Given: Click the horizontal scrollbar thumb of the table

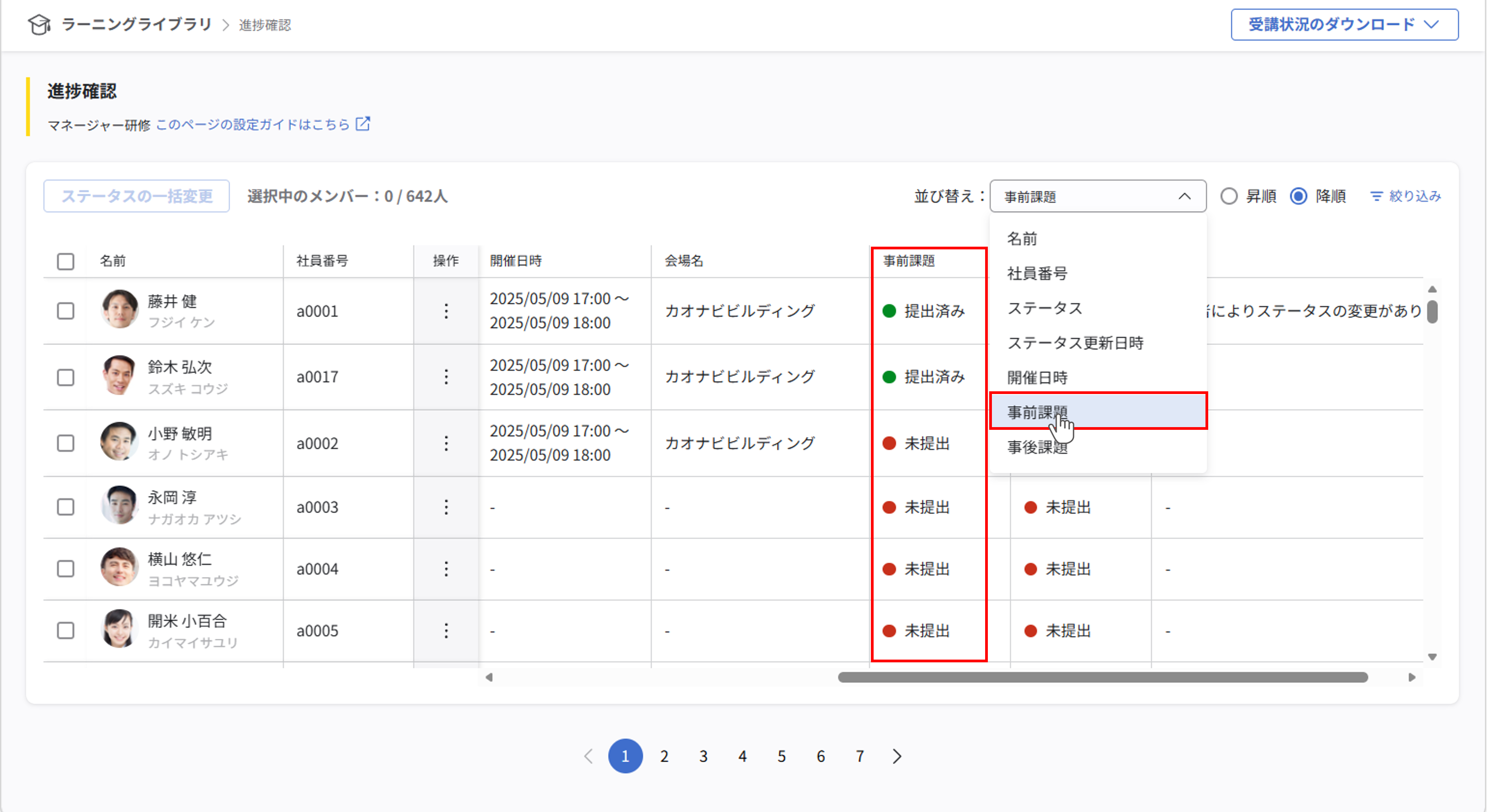Looking at the screenshot, I should 1102,678.
